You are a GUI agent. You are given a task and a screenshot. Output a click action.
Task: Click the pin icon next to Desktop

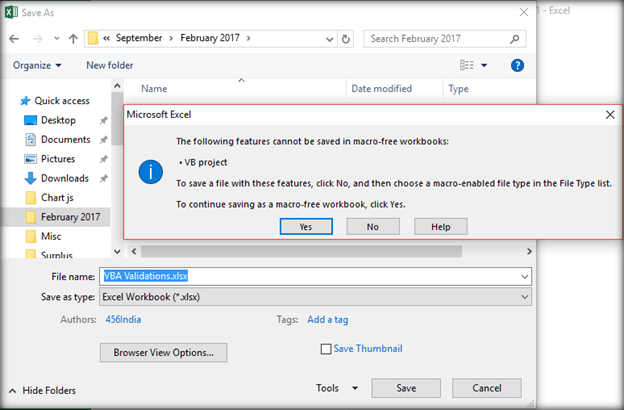tap(103, 120)
